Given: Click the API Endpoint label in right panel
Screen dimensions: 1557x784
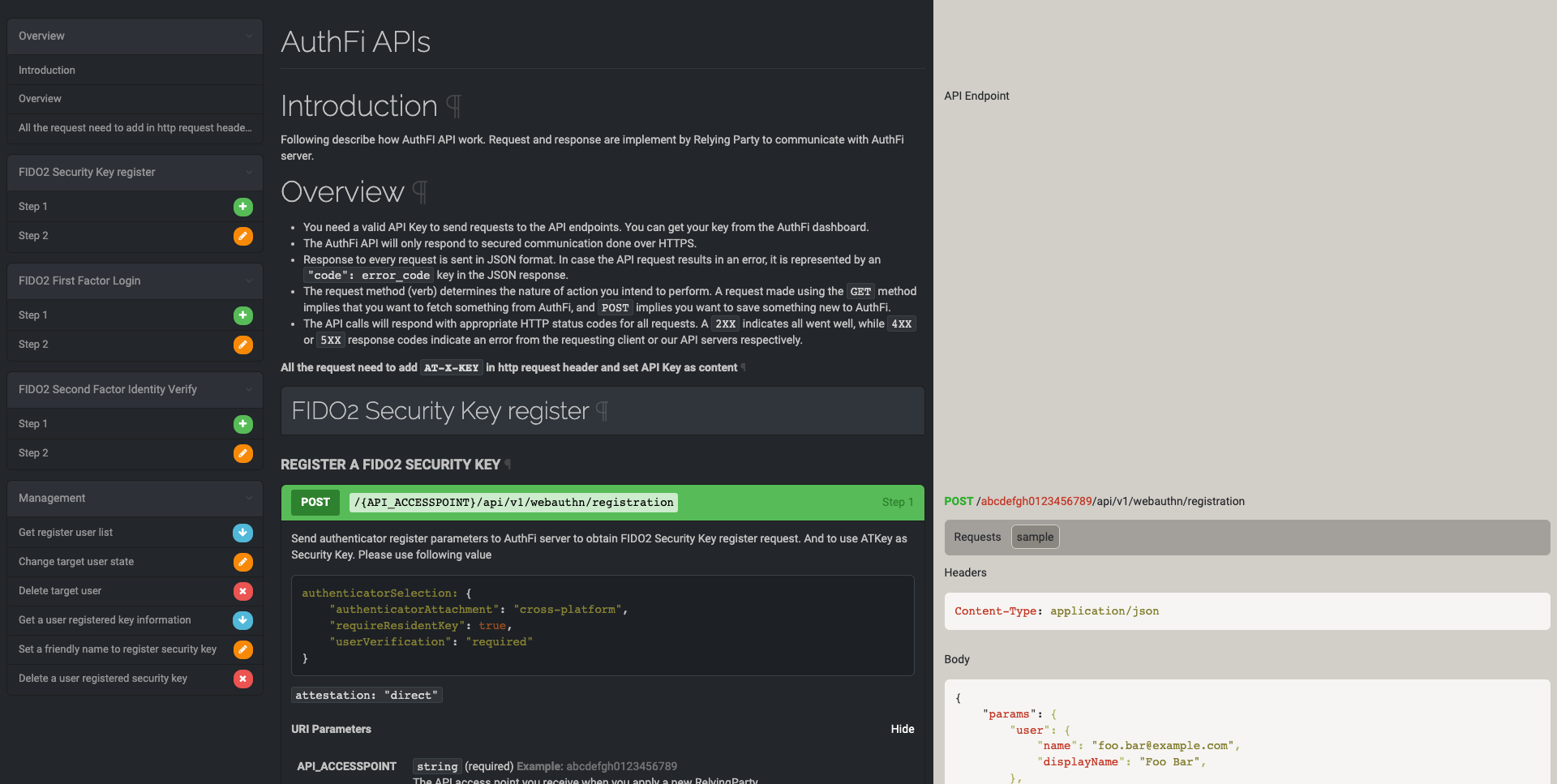Looking at the screenshot, I should coord(976,96).
